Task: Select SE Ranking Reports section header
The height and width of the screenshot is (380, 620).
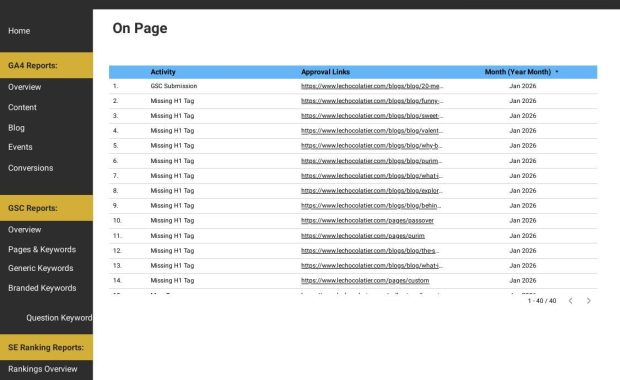Action: tap(46, 347)
